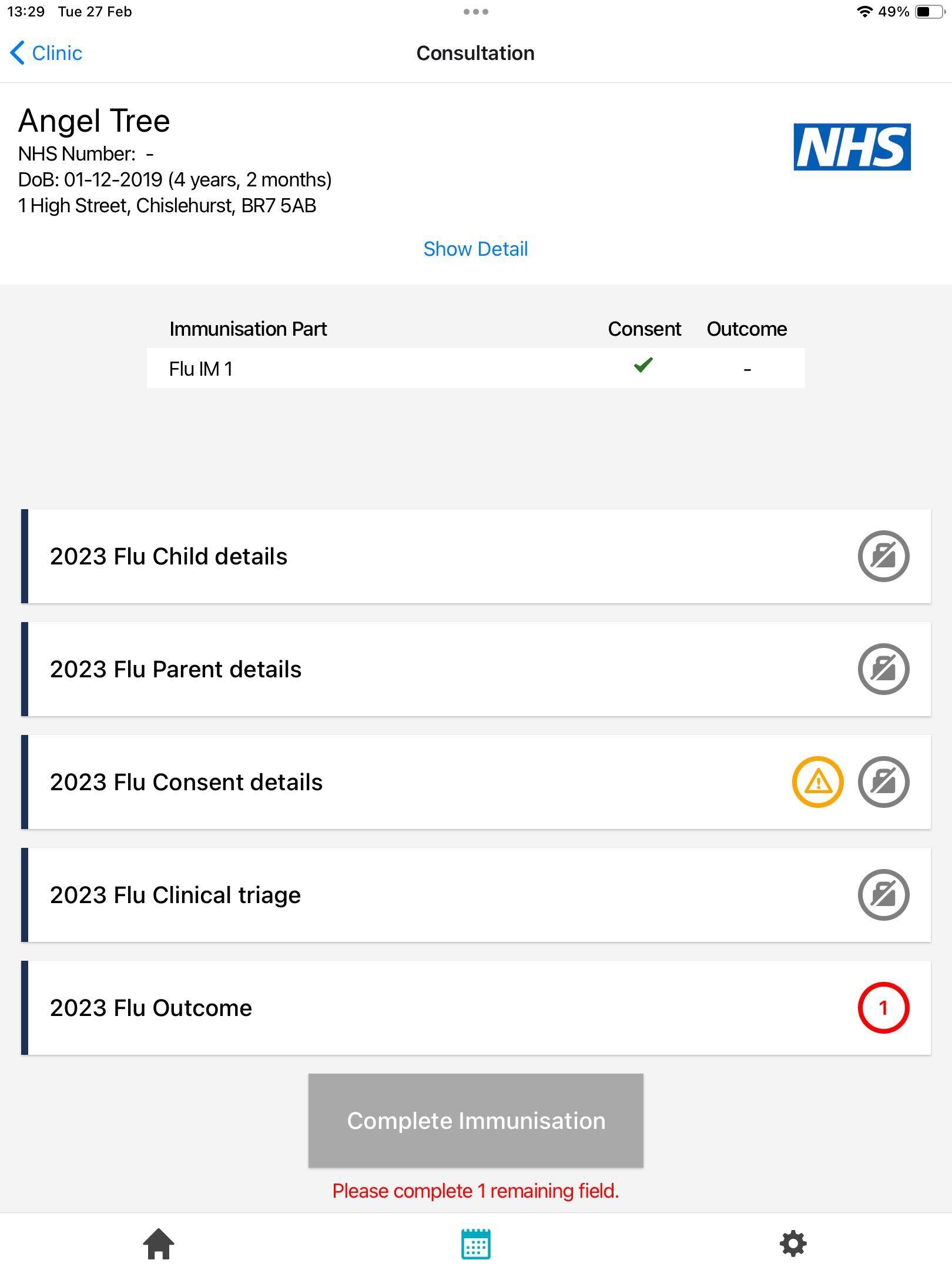
Task: Expand patient info with Show Detail
Action: 475,249
